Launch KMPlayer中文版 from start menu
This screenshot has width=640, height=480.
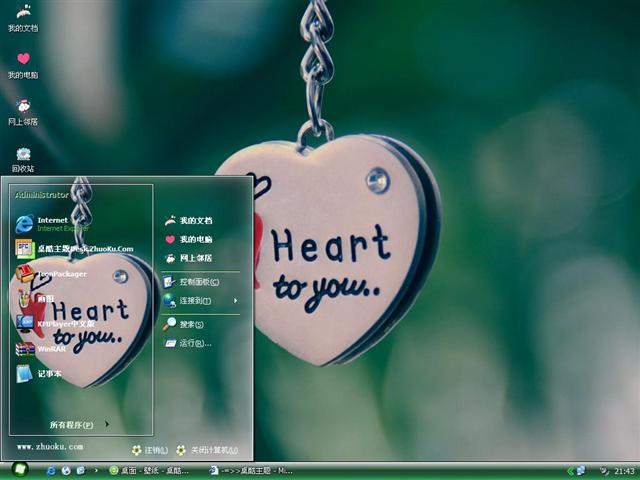pyautogui.click(x=55, y=324)
